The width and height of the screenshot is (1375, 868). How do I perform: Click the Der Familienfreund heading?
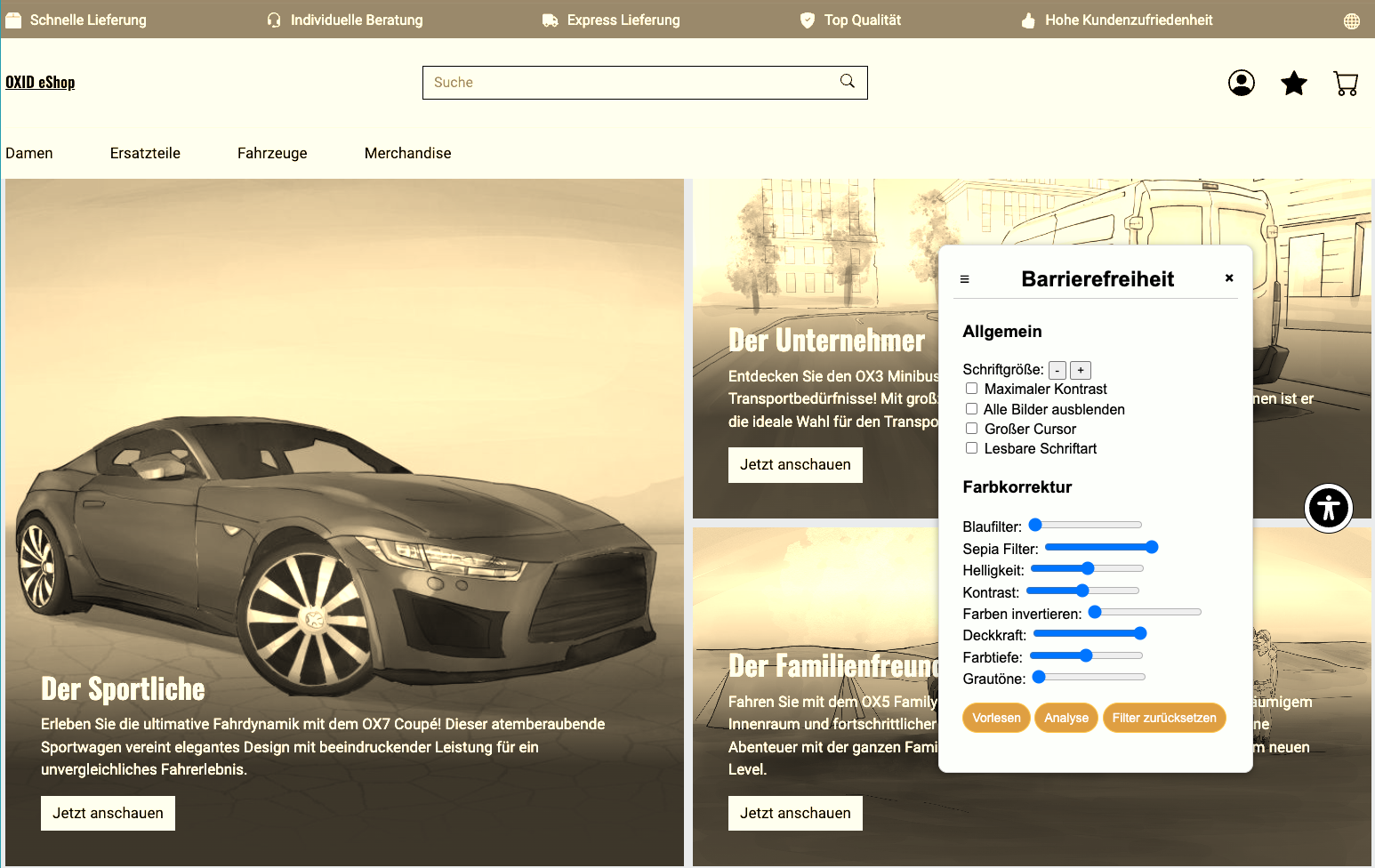click(x=833, y=665)
